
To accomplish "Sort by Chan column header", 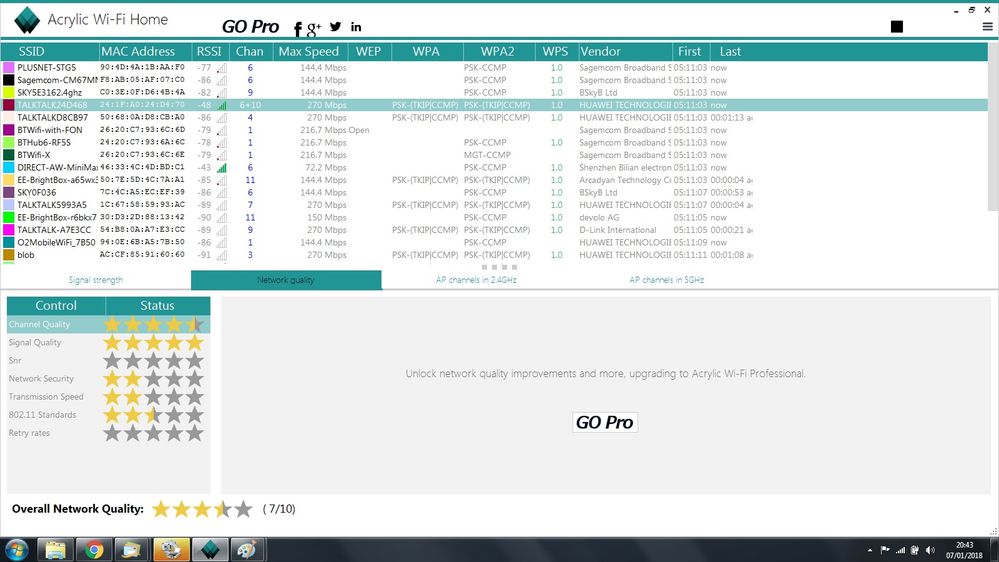I will pyautogui.click(x=250, y=52).
